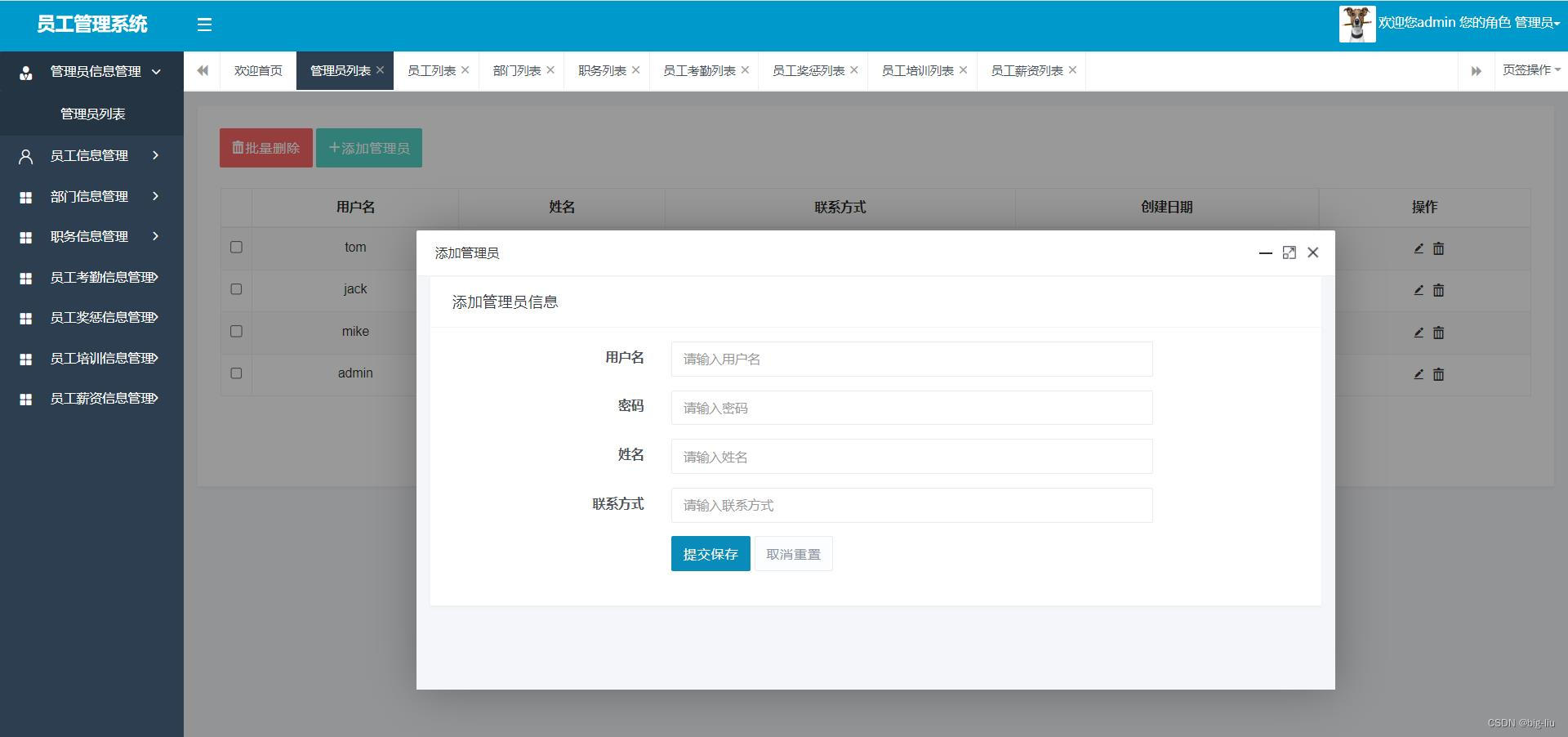Maximize the 添加管理员 dialog
This screenshot has height=737, width=1568.
pos(1289,252)
